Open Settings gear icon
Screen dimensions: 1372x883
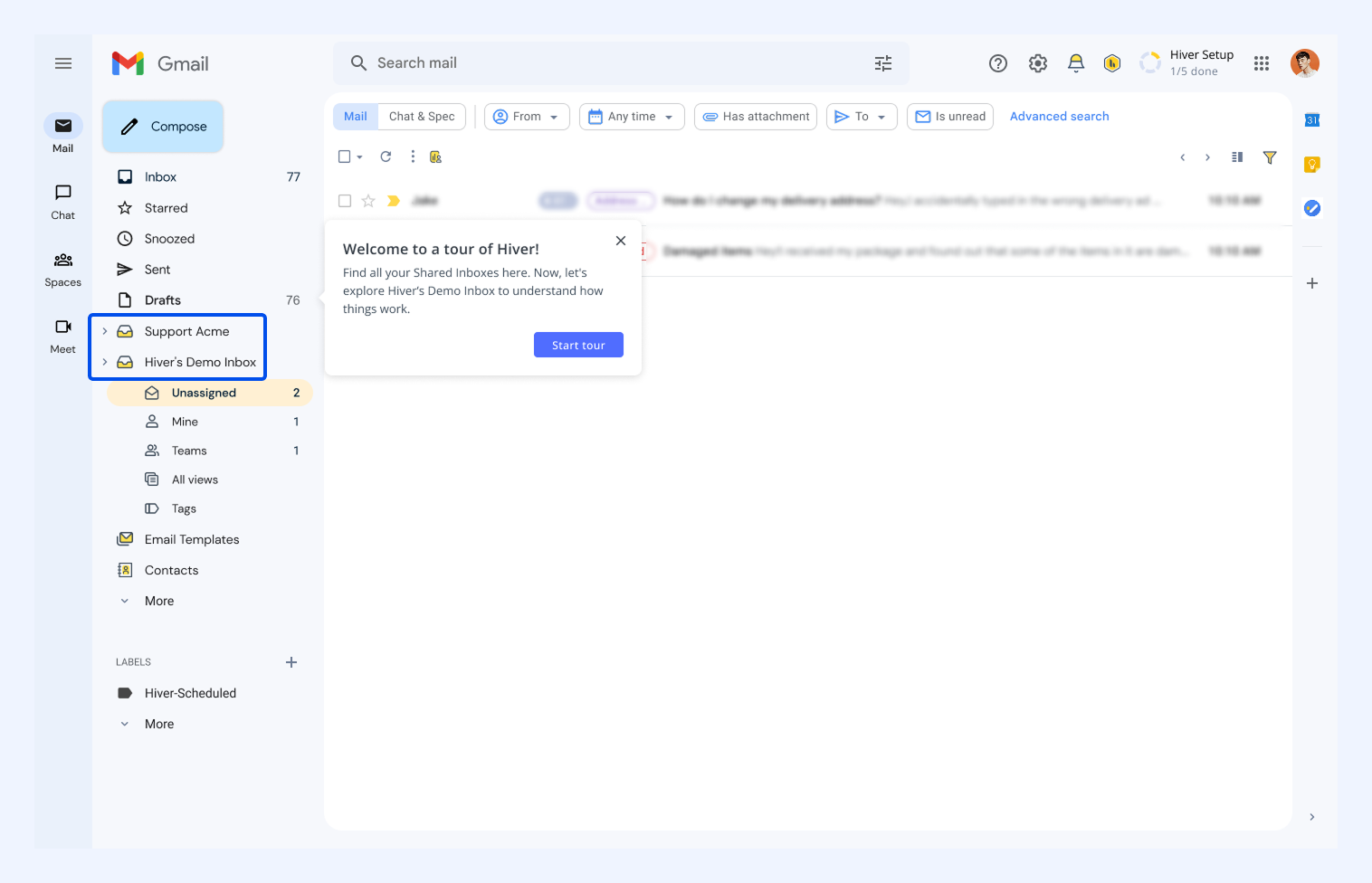pyautogui.click(x=1038, y=63)
